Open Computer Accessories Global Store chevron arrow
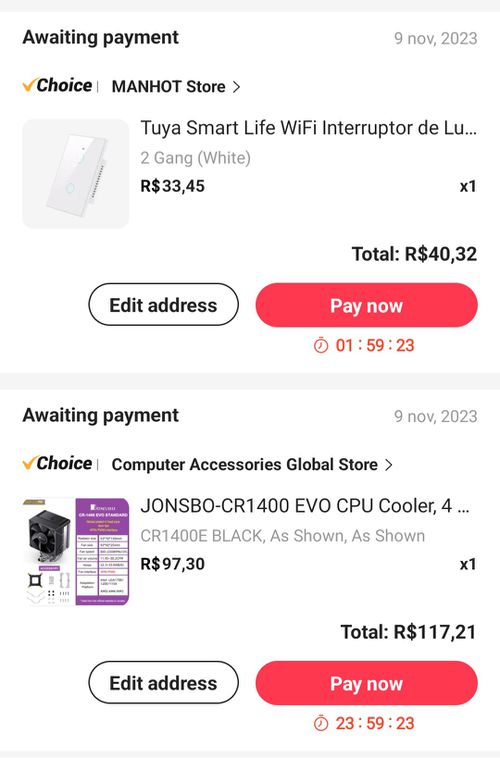500x758 pixels. click(388, 465)
